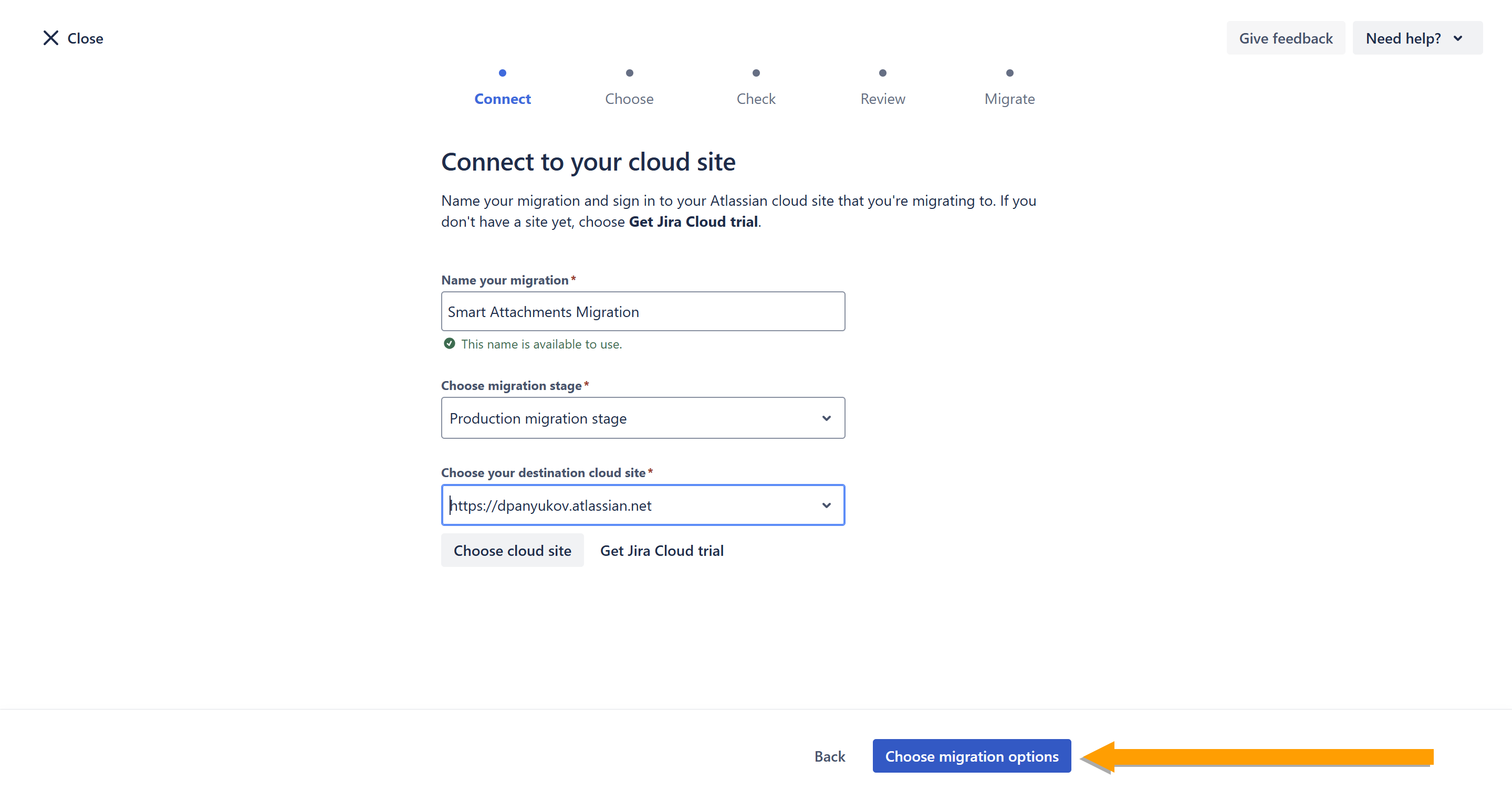Click the Migrate step dot indicator

(1009, 73)
